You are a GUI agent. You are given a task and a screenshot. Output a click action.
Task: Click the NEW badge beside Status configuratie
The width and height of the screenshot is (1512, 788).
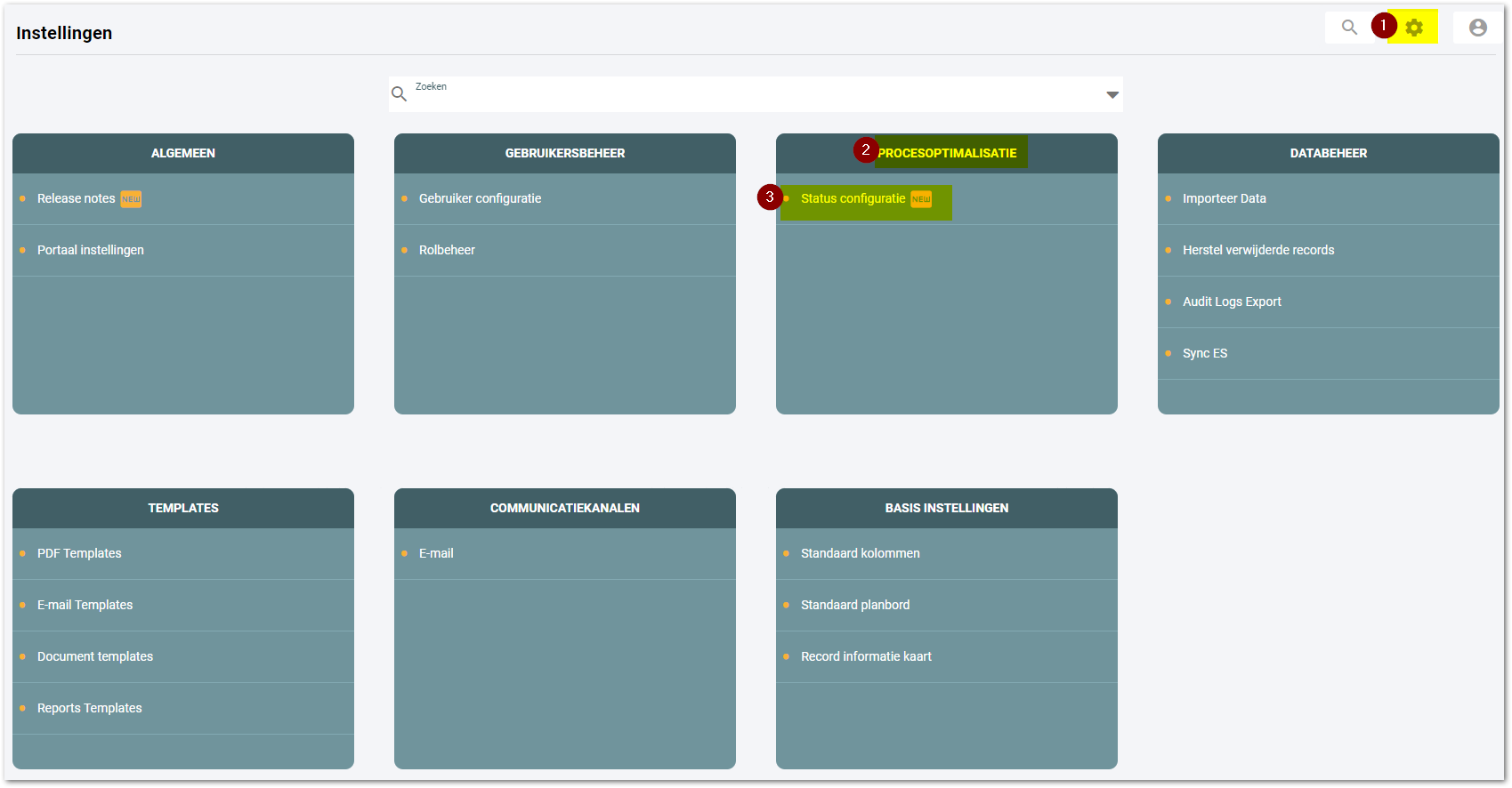921,199
